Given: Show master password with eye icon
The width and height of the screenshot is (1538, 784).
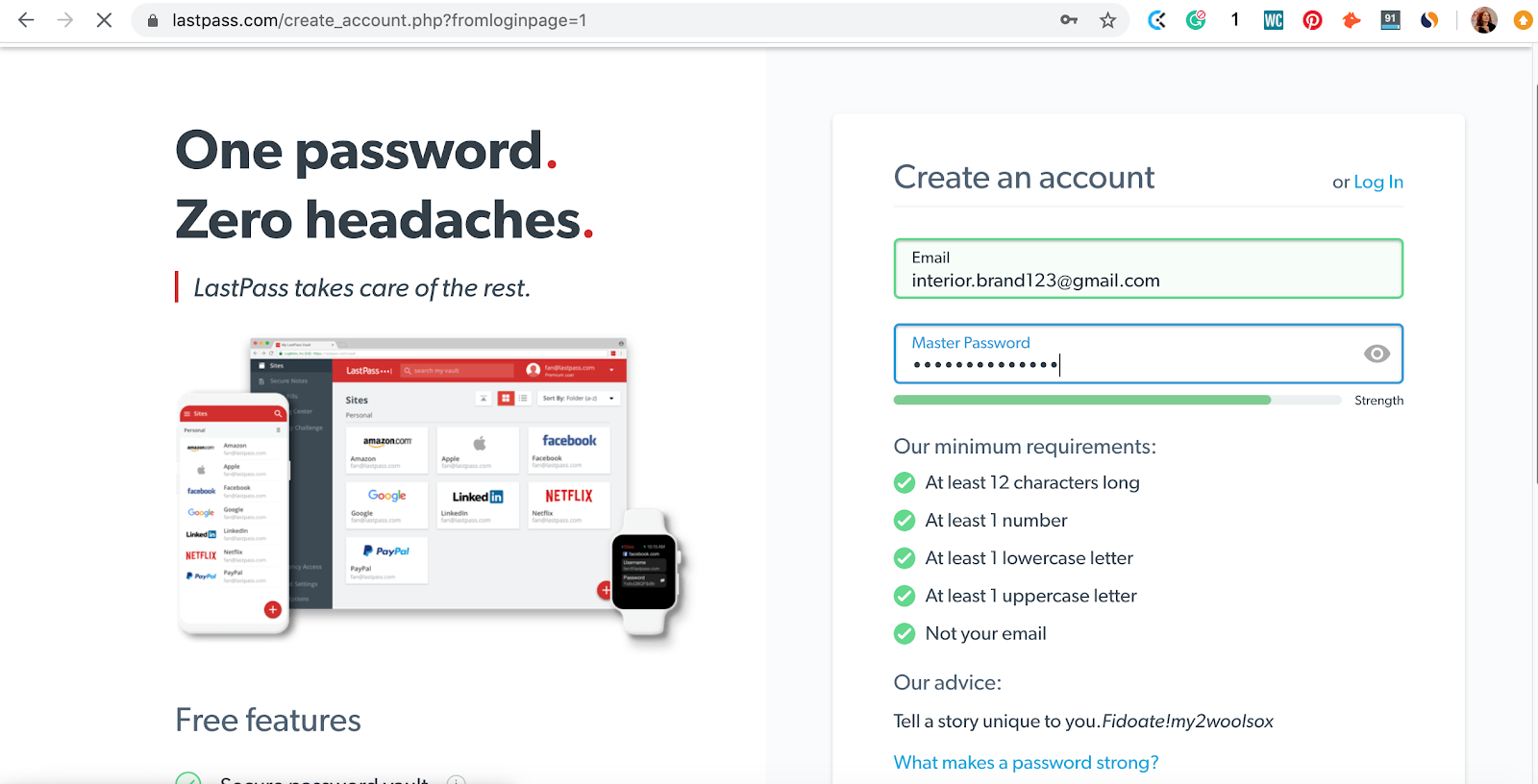Looking at the screenshot, I should click(1377, 354).
